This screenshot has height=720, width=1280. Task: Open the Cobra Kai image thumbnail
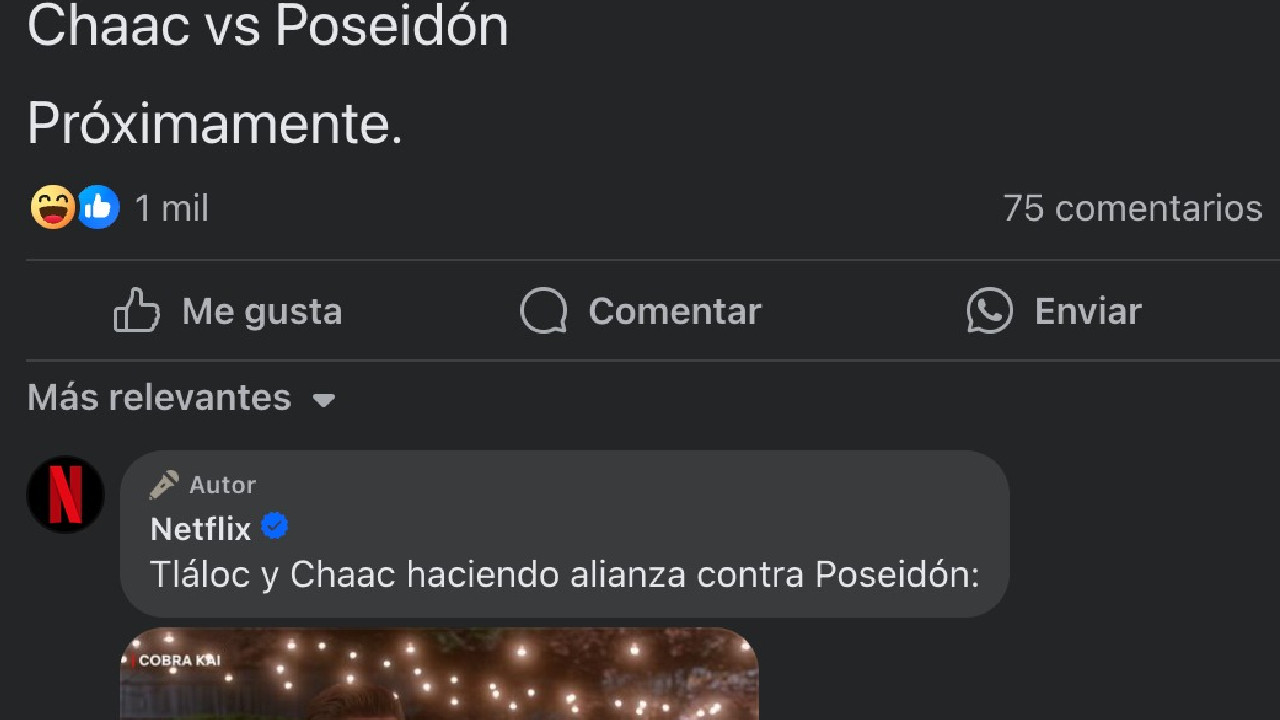click(439, 673)
